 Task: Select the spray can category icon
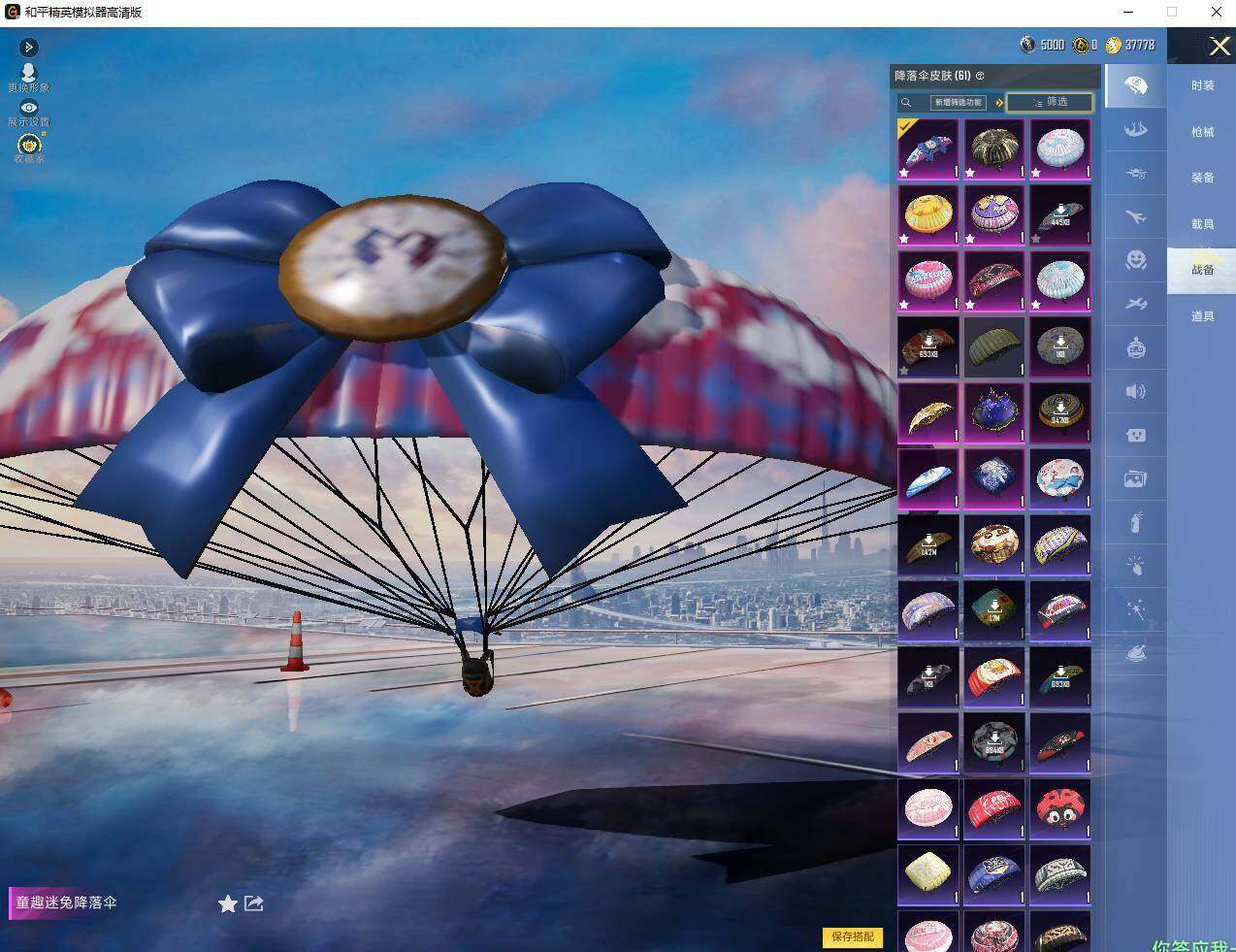point(1135,522)
